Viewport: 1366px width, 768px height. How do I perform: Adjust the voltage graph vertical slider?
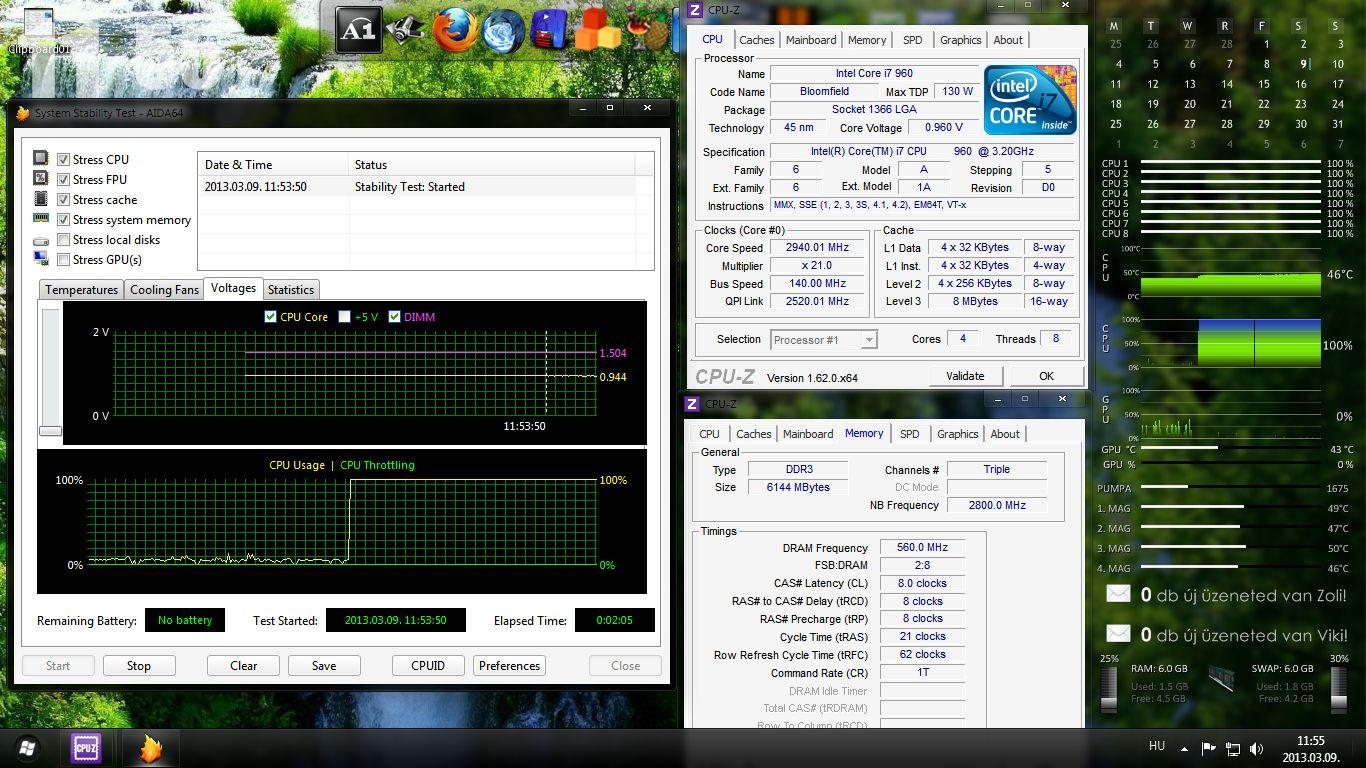50,431
